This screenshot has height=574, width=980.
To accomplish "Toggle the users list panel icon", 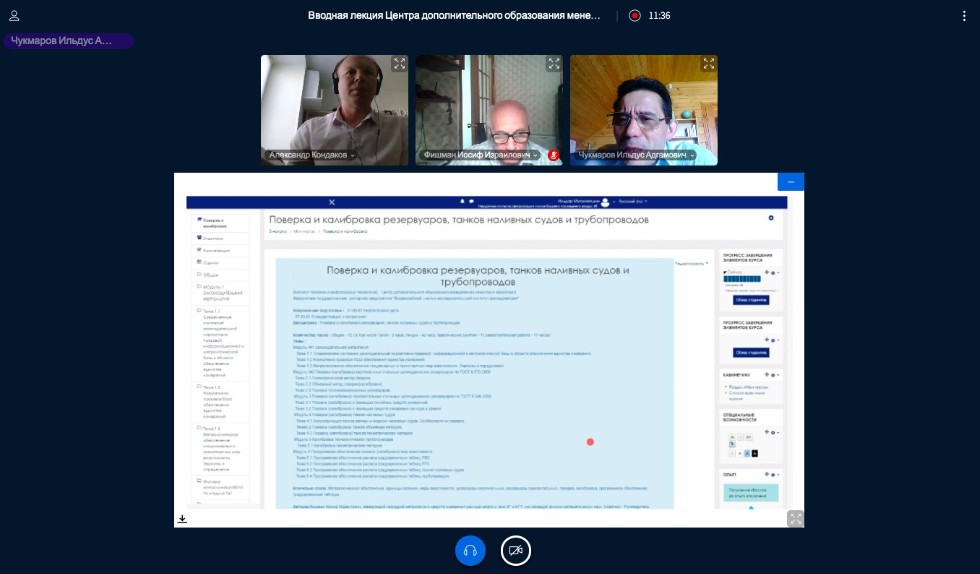I will (x=14, y=16).
